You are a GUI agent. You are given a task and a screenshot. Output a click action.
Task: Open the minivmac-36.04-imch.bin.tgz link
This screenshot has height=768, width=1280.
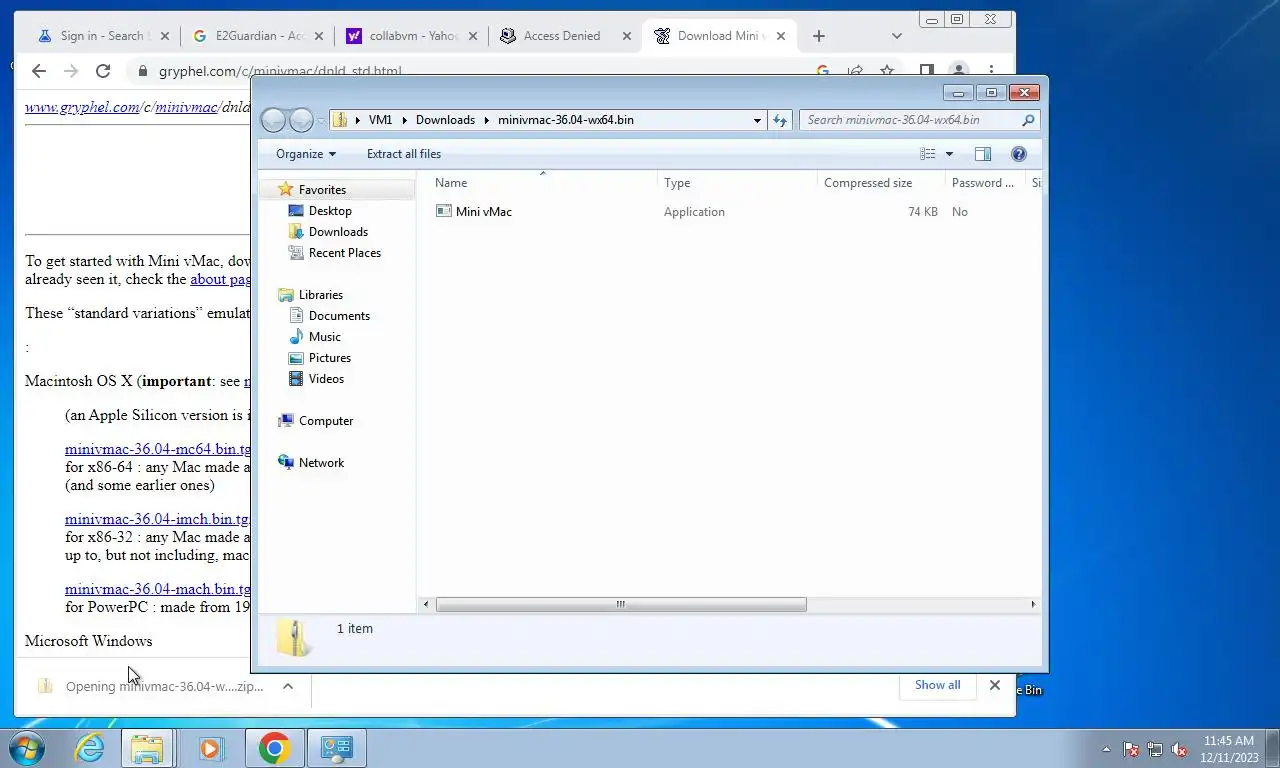tap(157, 519)
